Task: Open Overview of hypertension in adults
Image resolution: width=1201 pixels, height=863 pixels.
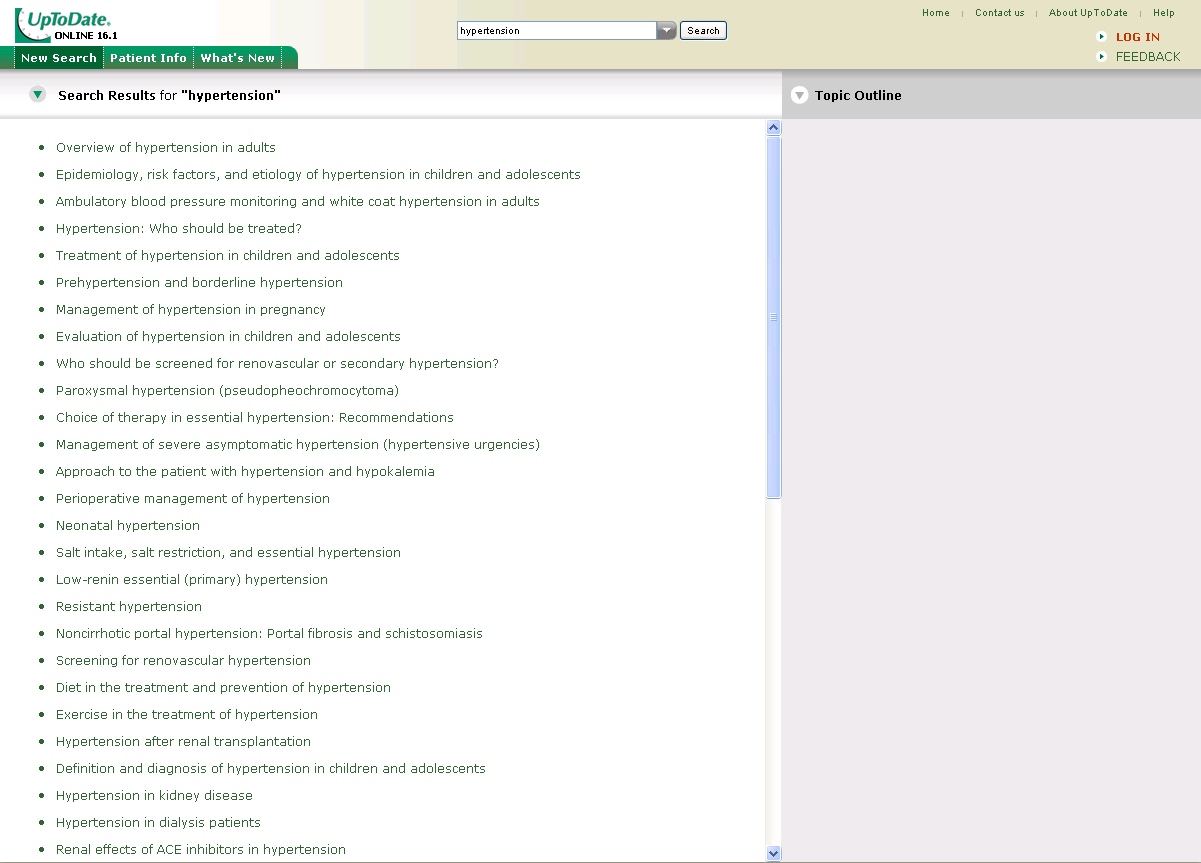Action: 166,147
